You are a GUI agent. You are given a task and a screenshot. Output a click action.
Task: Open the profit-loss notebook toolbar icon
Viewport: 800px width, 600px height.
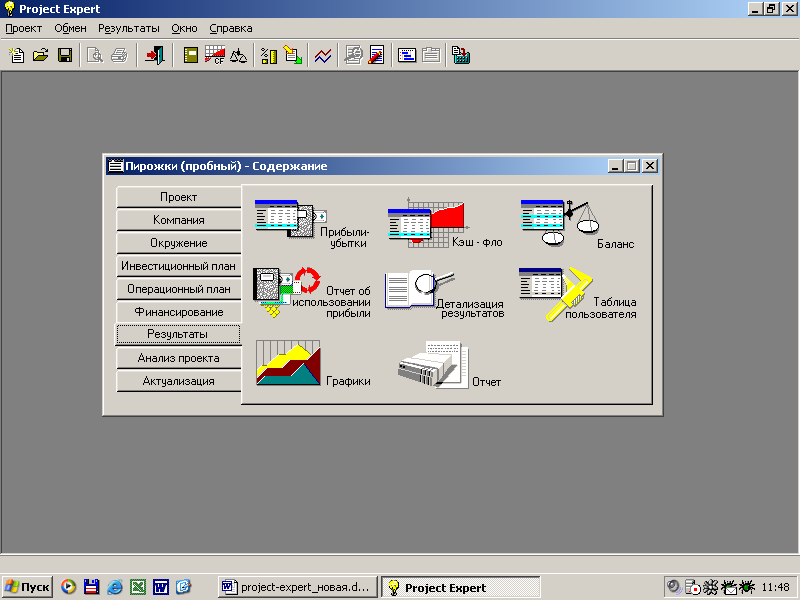[x=191, y=55]
